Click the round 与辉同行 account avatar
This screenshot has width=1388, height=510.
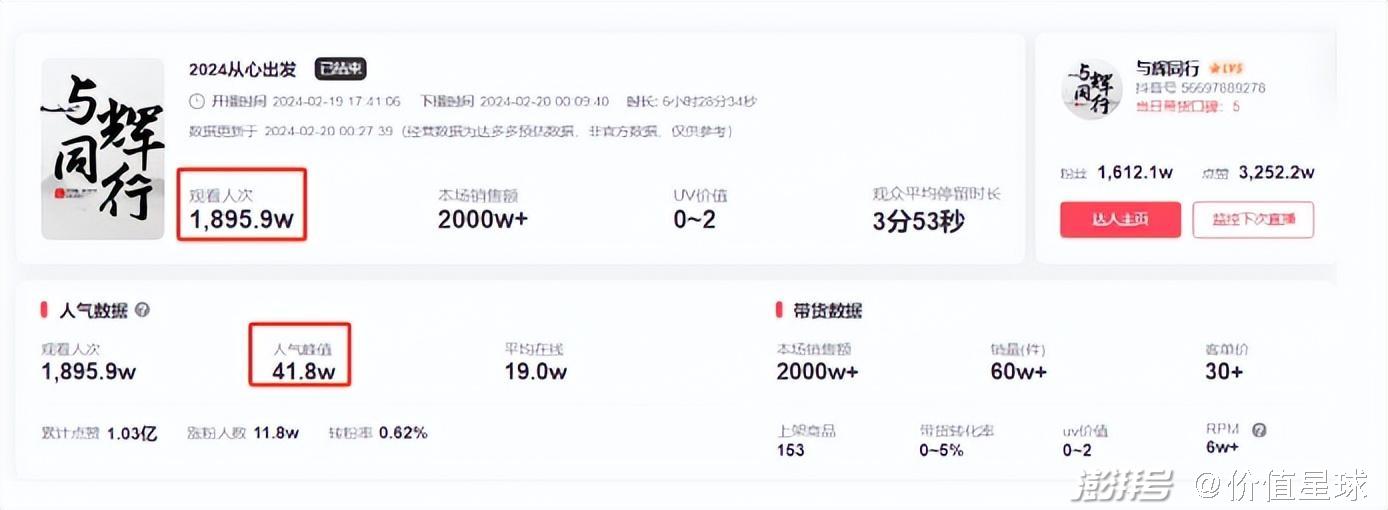(1092, 89)
